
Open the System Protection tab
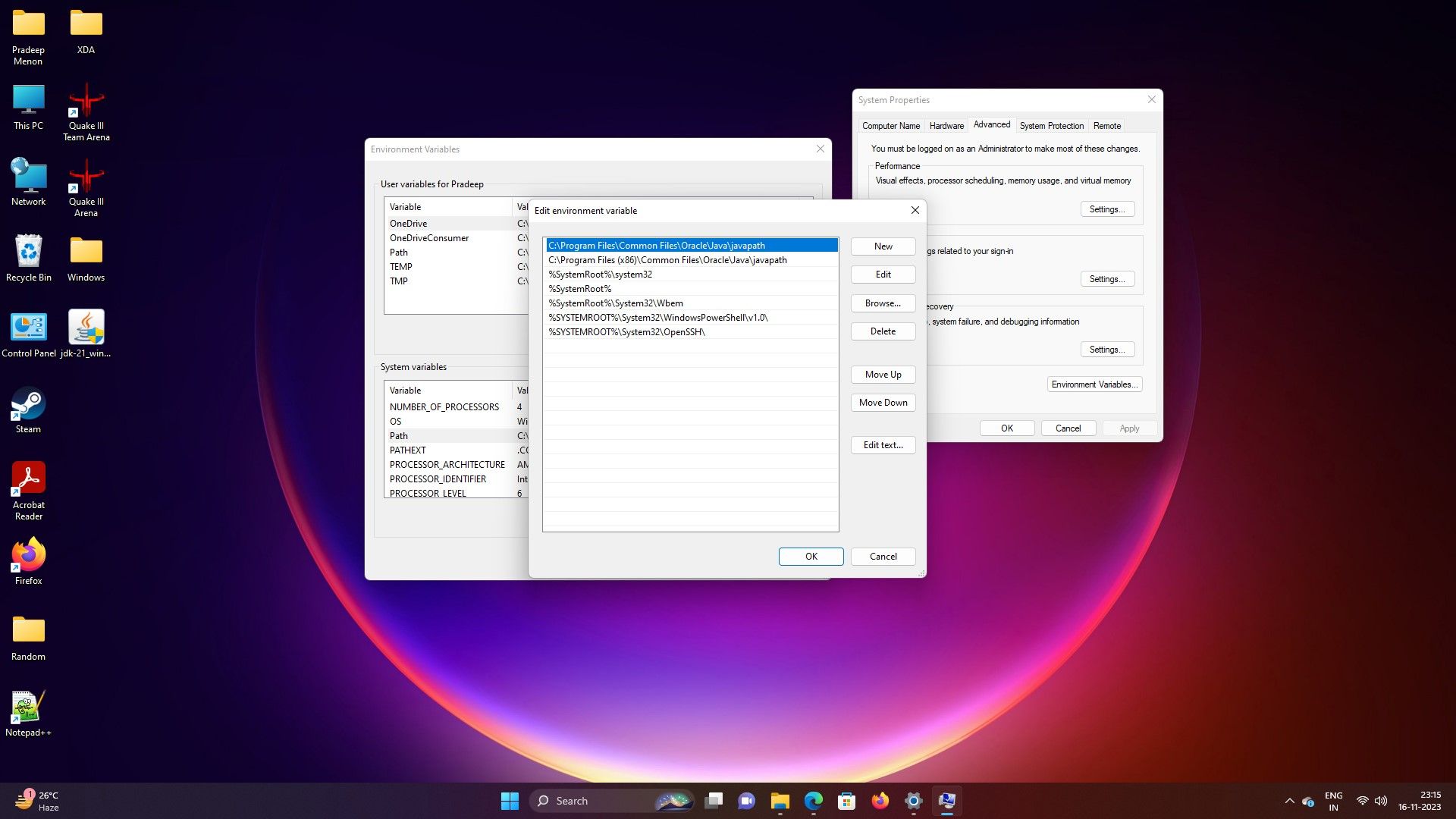pyautogui.click(x=1051, y=126)
